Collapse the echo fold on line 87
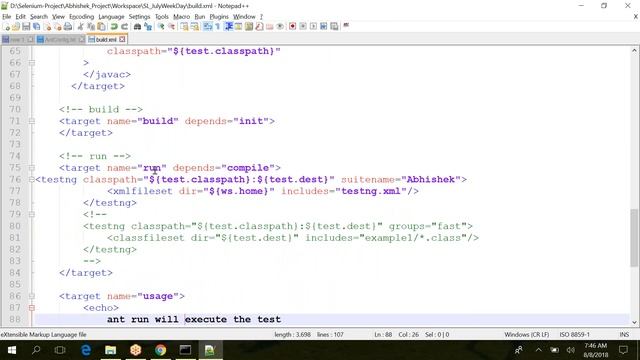 (x=31, y=308)
